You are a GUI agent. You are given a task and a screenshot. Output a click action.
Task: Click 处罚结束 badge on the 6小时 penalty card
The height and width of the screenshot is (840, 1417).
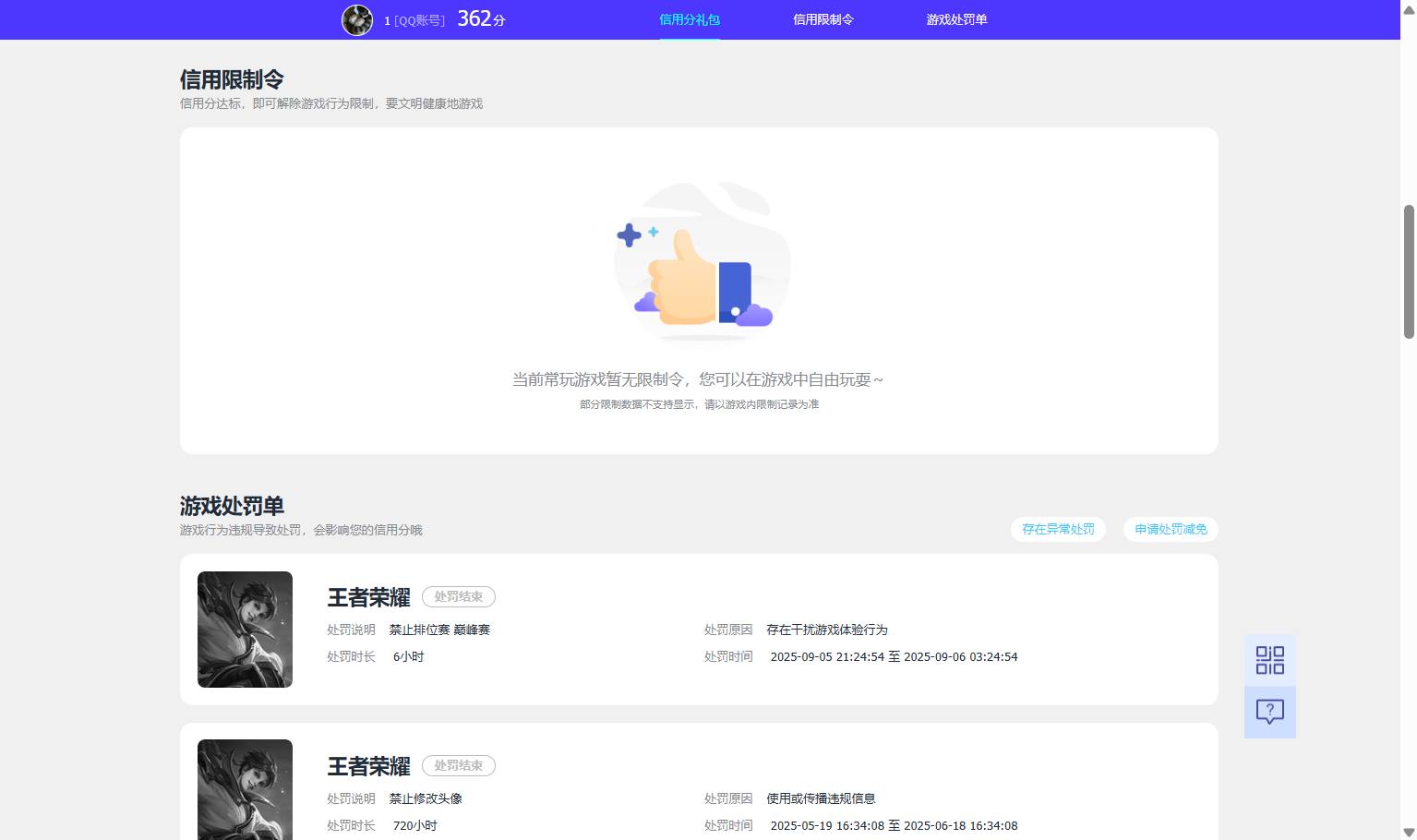(459, 596)
